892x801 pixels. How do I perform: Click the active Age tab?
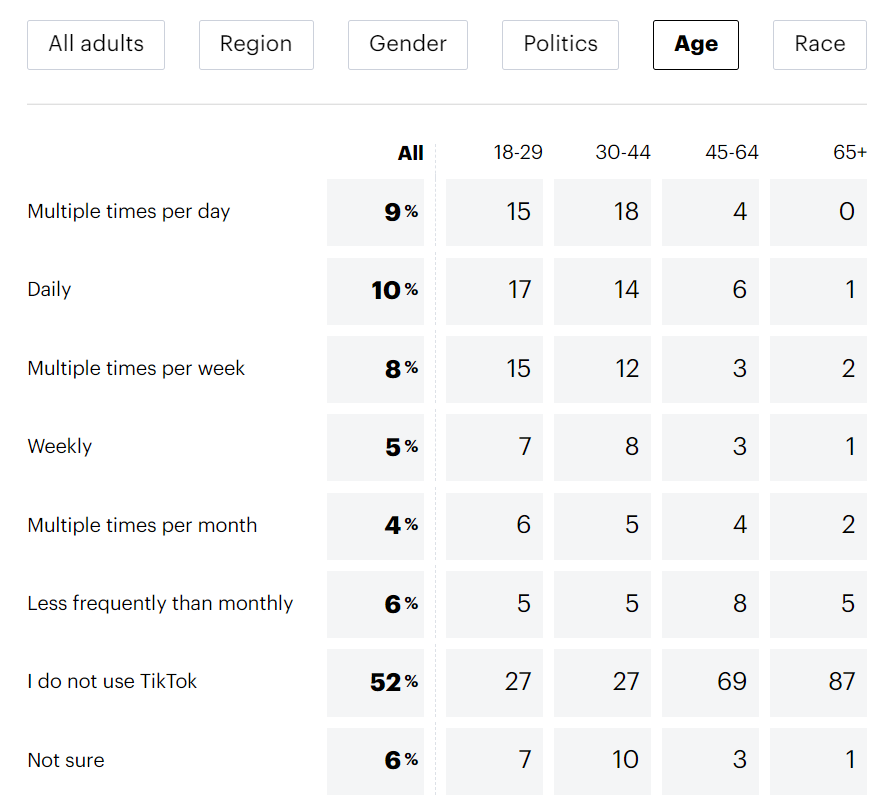pyautogui.click(x=696, y=44)
